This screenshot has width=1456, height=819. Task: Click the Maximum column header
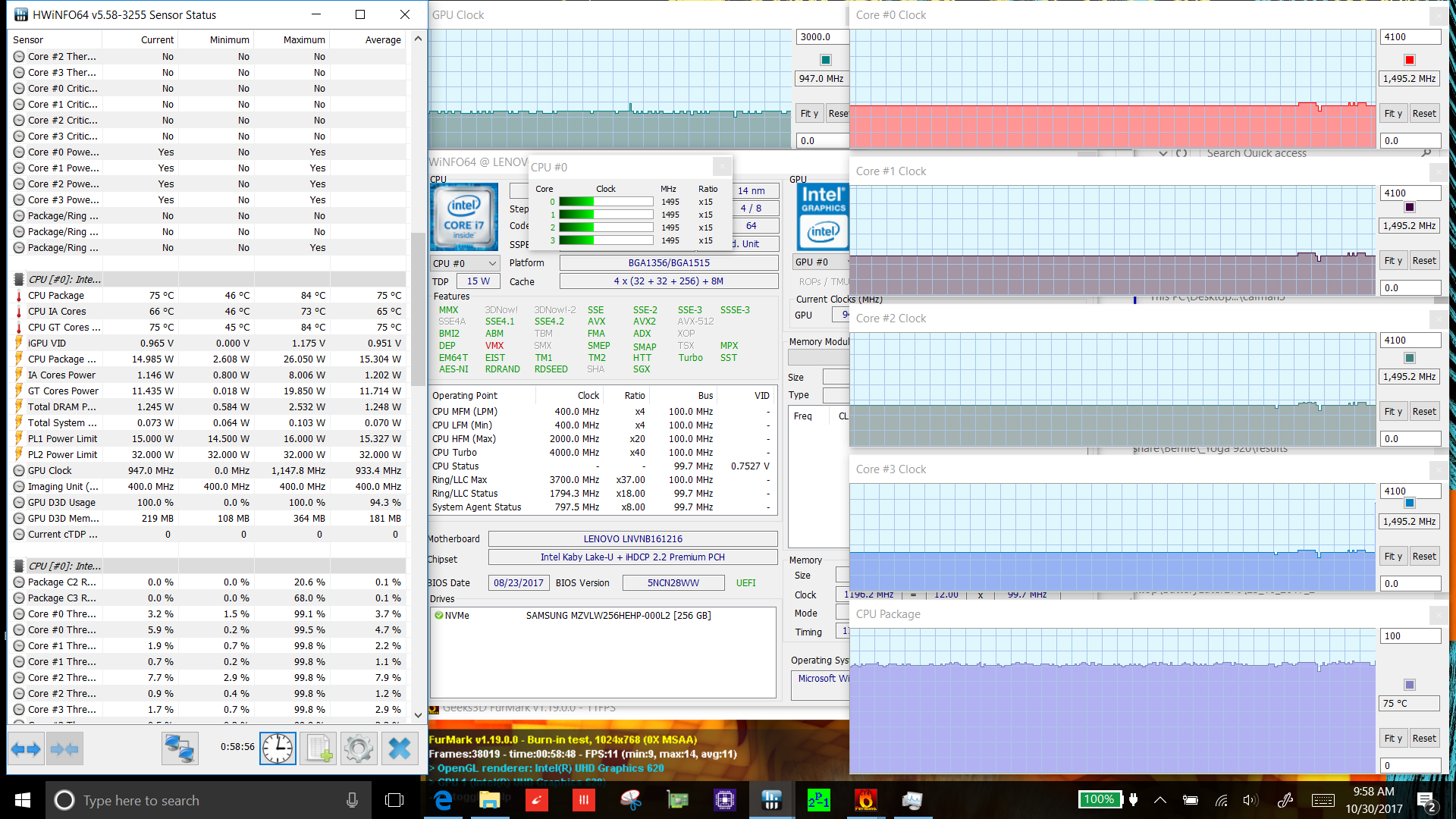pos(303,40)
